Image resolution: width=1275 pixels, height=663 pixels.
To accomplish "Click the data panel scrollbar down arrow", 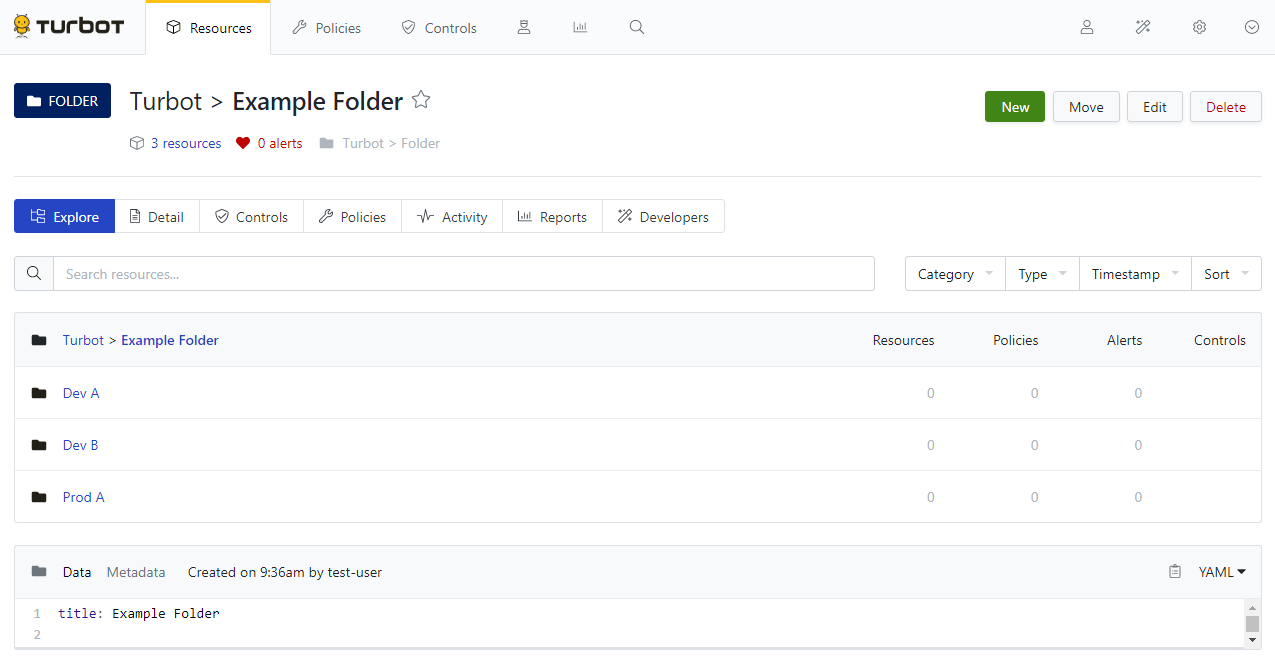I will point(1252,640).
